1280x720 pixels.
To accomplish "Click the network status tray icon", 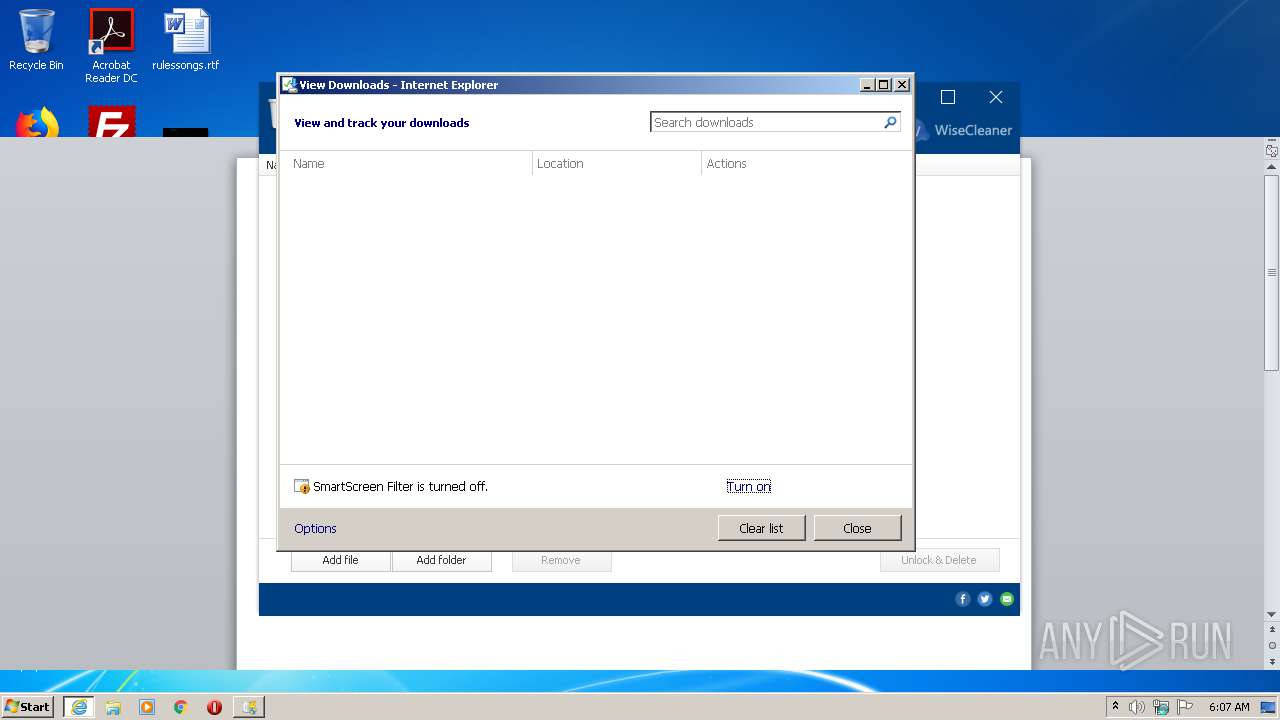I will point(1161,707).
